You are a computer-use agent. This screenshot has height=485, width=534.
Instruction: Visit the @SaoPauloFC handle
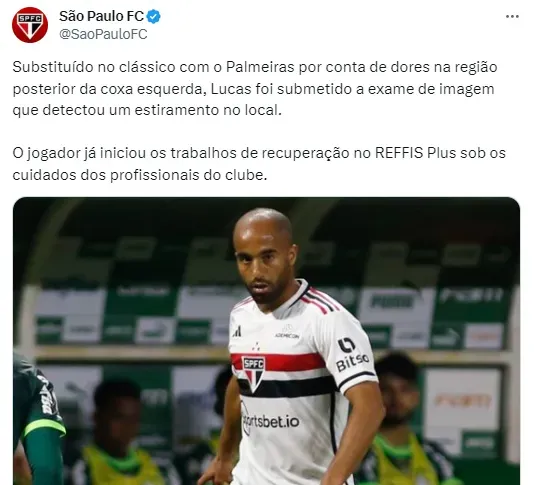[103, 34]
